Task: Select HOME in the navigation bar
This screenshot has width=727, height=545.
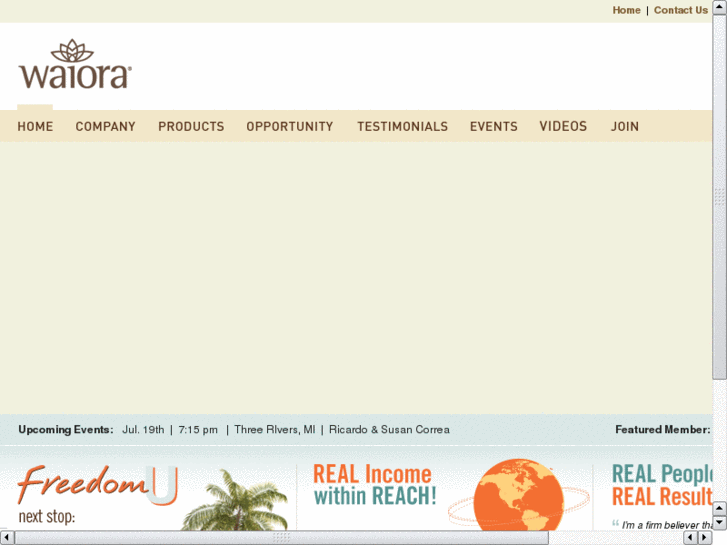Action: point(35,126)
